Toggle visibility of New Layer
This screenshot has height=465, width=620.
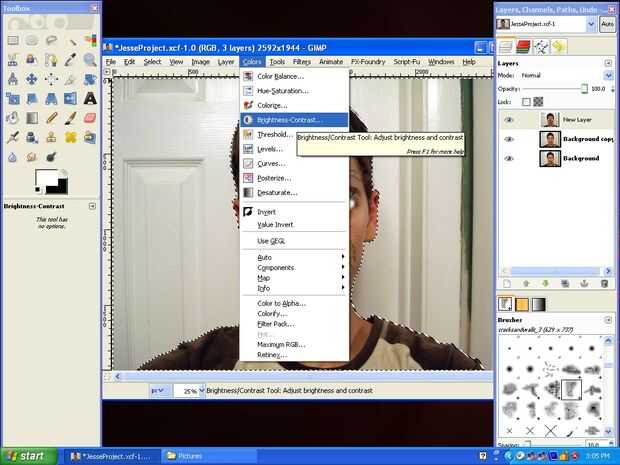[x=509, y=120]
